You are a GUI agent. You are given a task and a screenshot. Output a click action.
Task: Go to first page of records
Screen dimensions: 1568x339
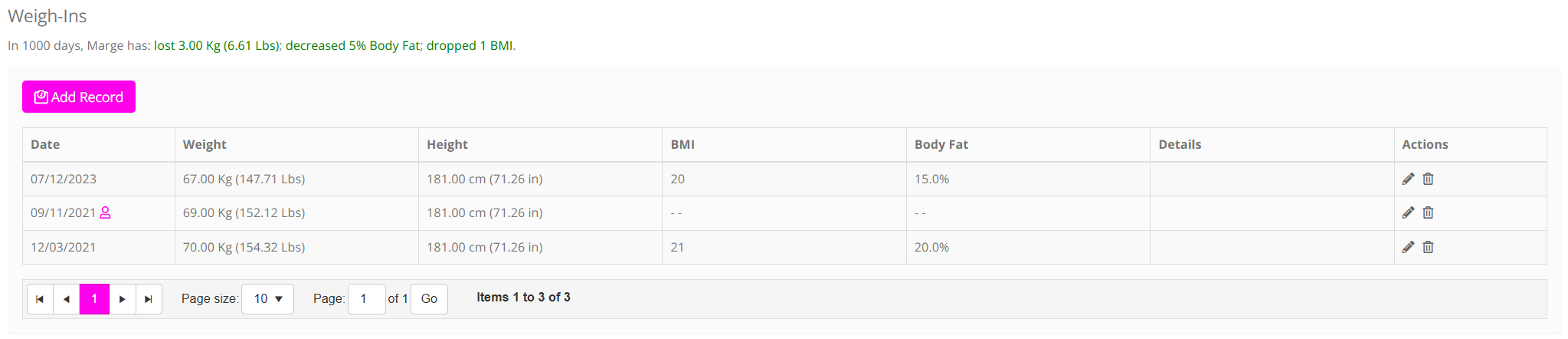coord(40,299)
